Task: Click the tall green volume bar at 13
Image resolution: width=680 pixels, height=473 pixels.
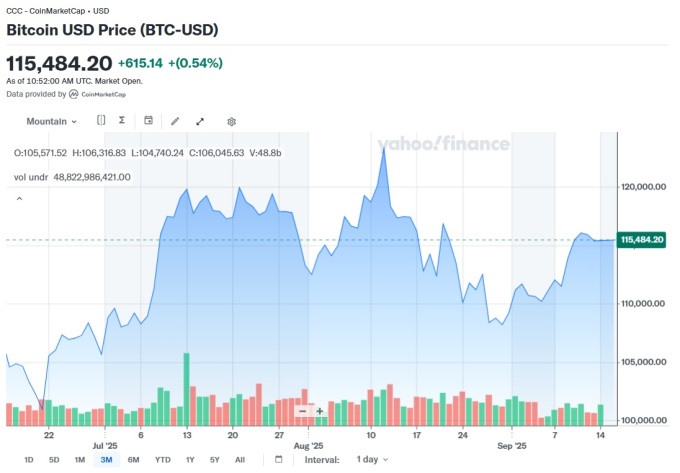Action: (186, 389)
